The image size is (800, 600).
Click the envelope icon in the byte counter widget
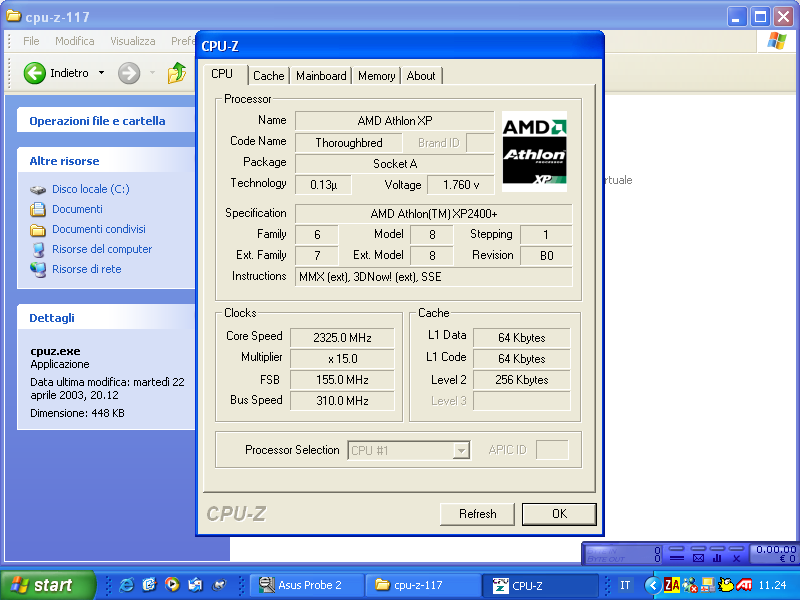coord(698,558)
